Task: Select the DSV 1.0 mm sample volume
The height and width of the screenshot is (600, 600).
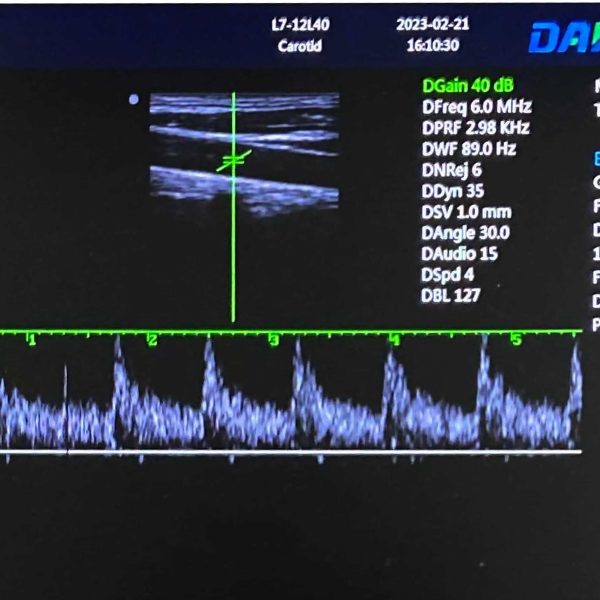Action: coord(466,212)
